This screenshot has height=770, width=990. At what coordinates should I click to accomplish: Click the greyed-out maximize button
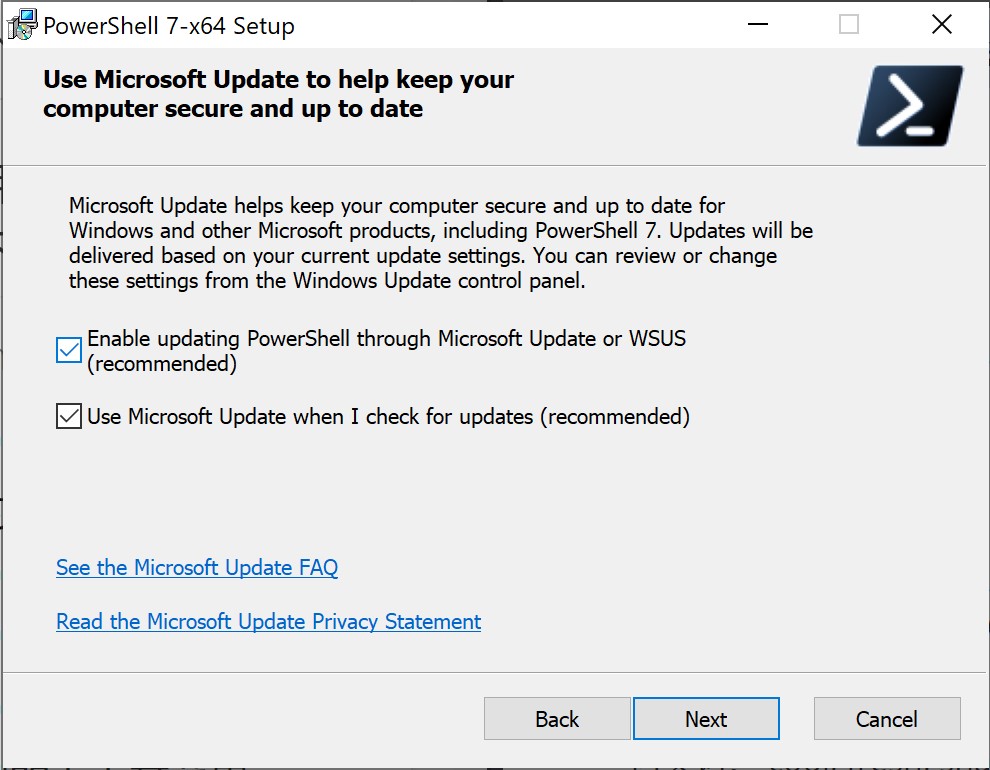click(x=849, y=25)
